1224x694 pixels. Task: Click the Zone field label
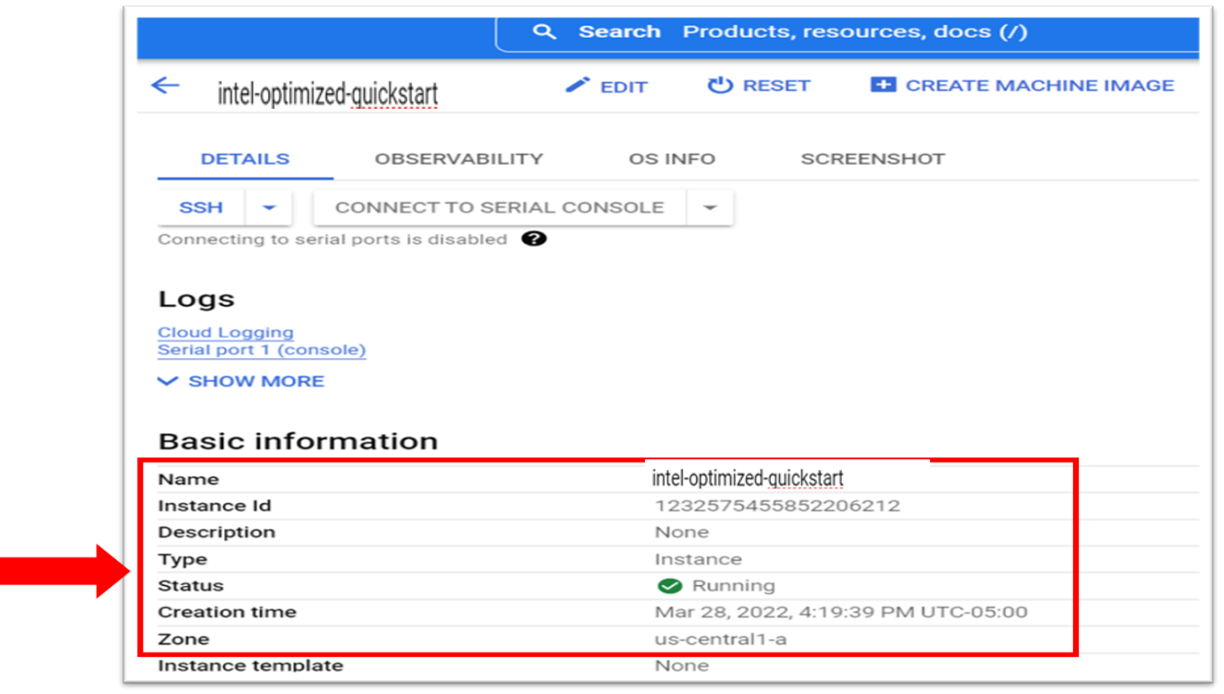tap(183, 639)
